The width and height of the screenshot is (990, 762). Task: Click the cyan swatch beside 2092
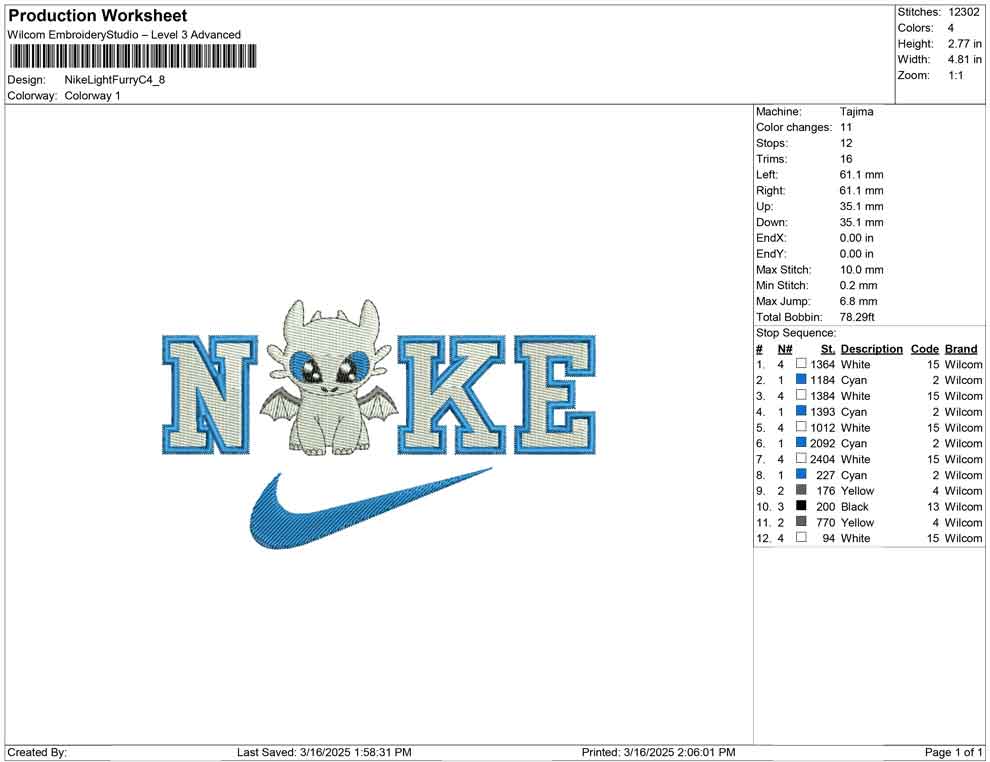click(801, 443)
